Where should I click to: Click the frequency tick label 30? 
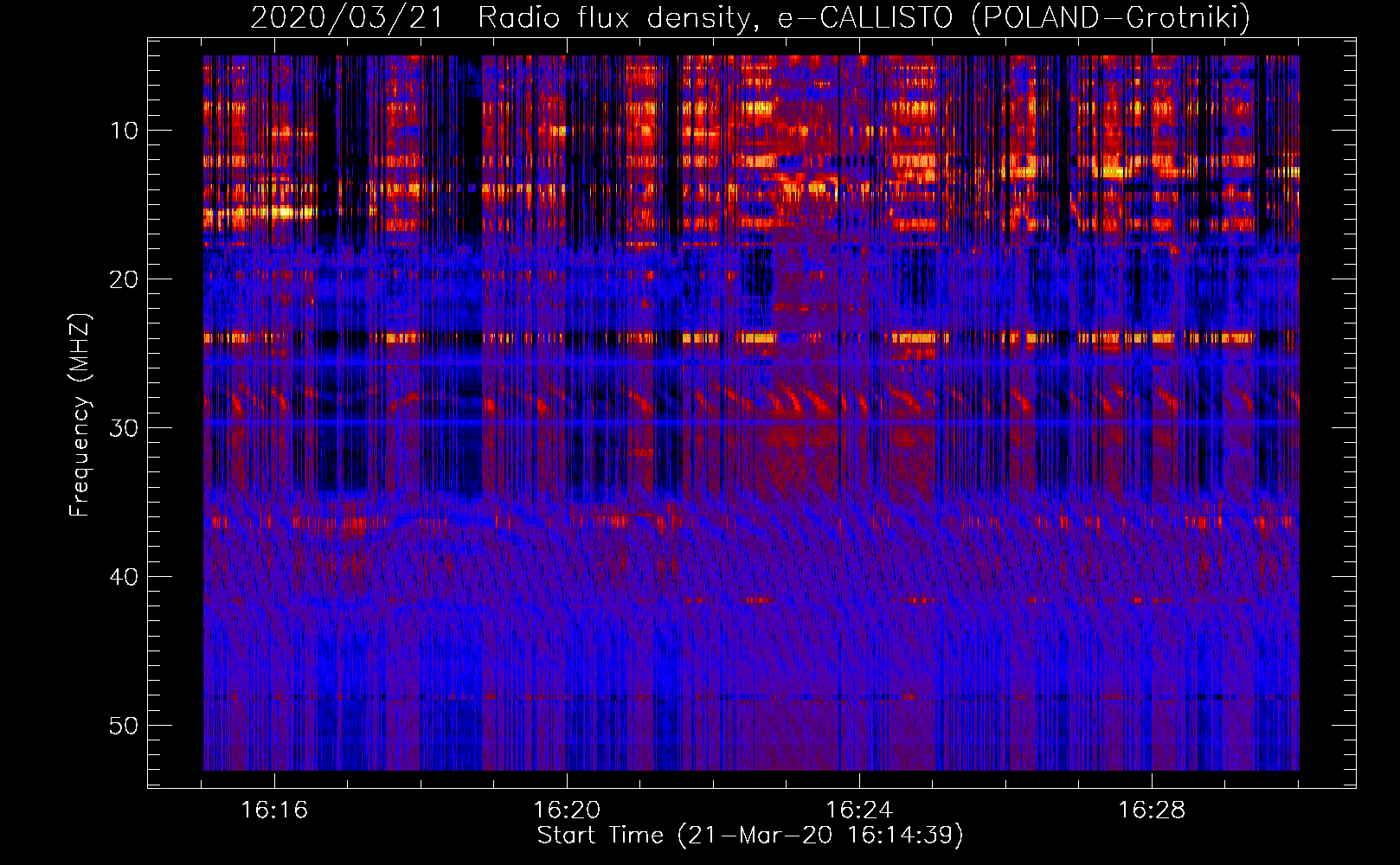[124, 428]
